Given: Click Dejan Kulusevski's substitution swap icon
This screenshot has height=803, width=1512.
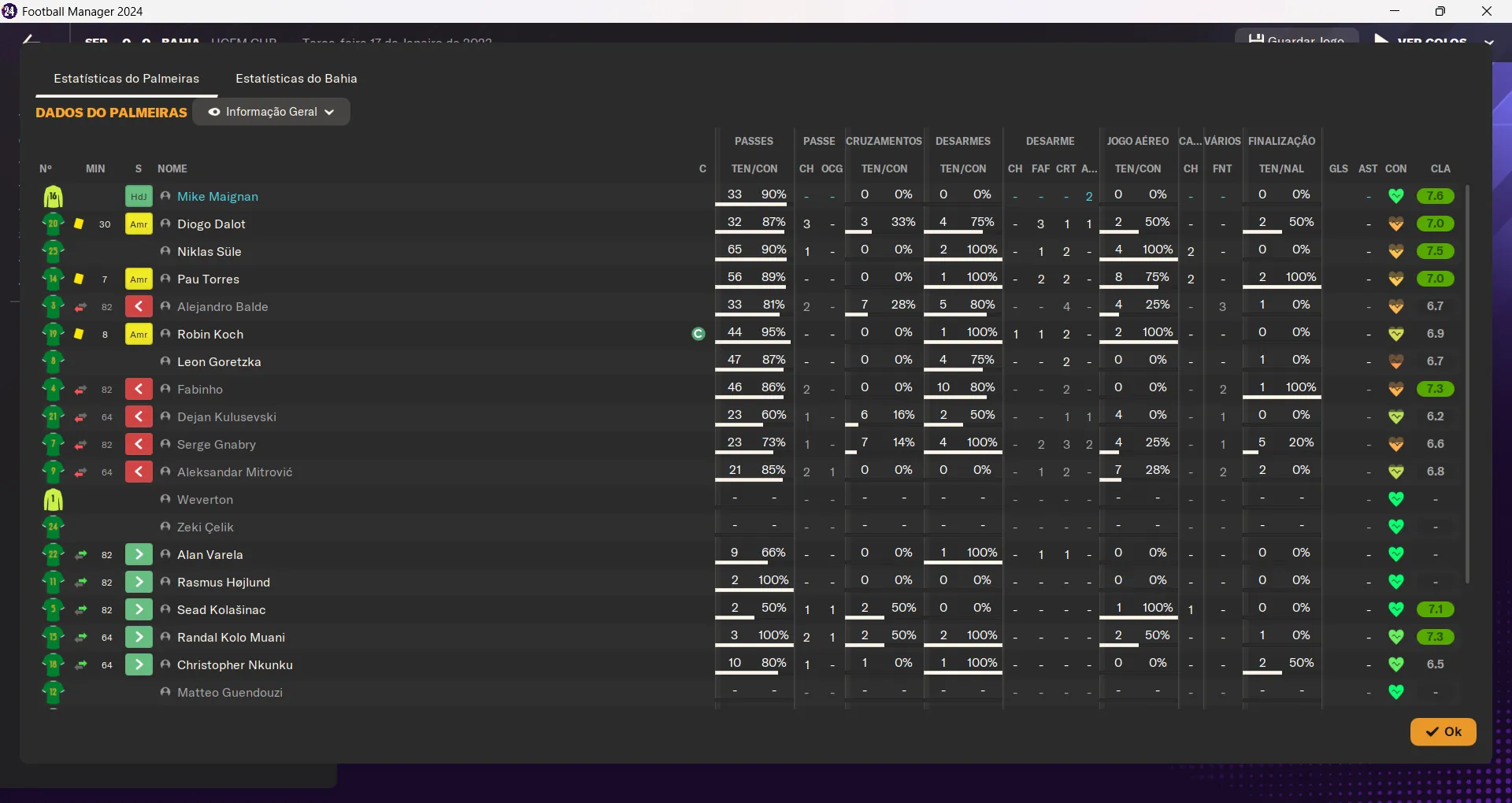Looking at the screenshot, I should pyautogui.click(x=80, y=417).
